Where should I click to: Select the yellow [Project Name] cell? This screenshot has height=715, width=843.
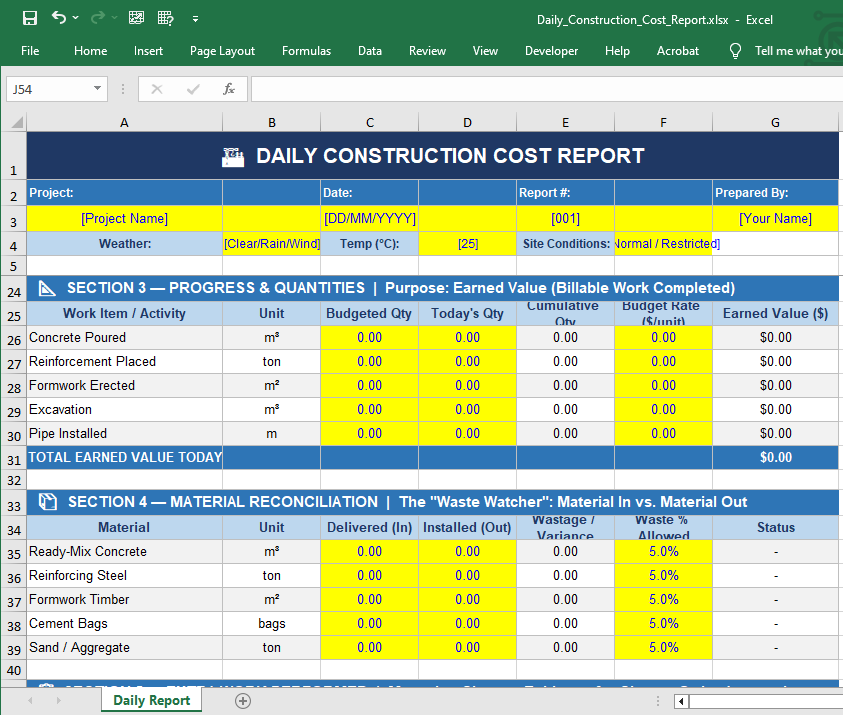coord(124,218)
